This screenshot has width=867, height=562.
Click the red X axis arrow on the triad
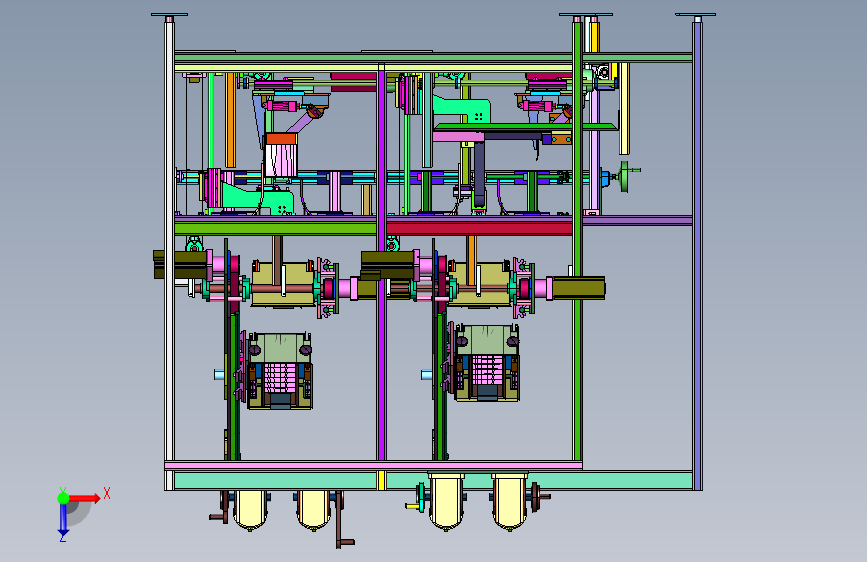point(85,498)
